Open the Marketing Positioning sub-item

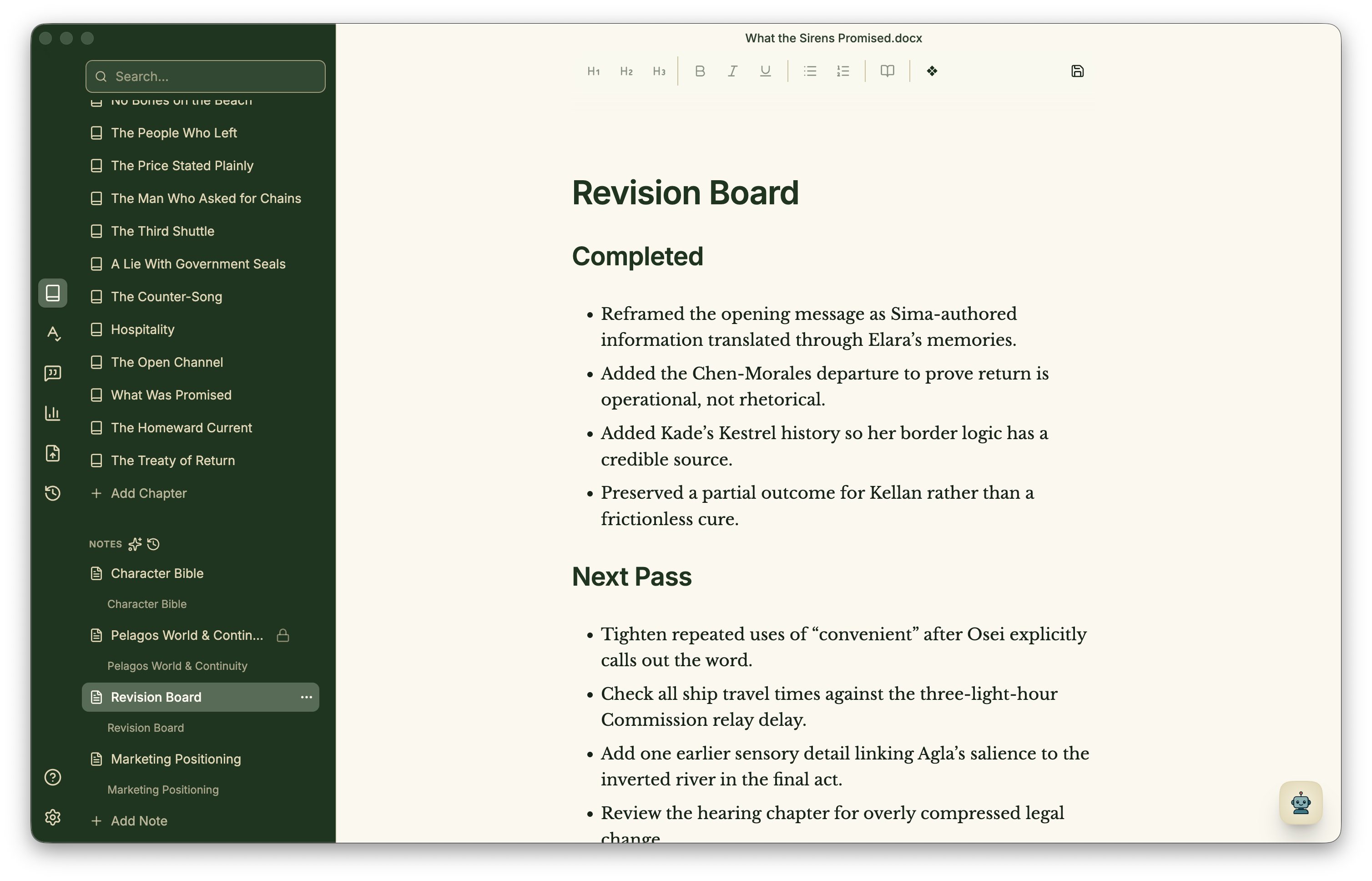coord(163,790)
